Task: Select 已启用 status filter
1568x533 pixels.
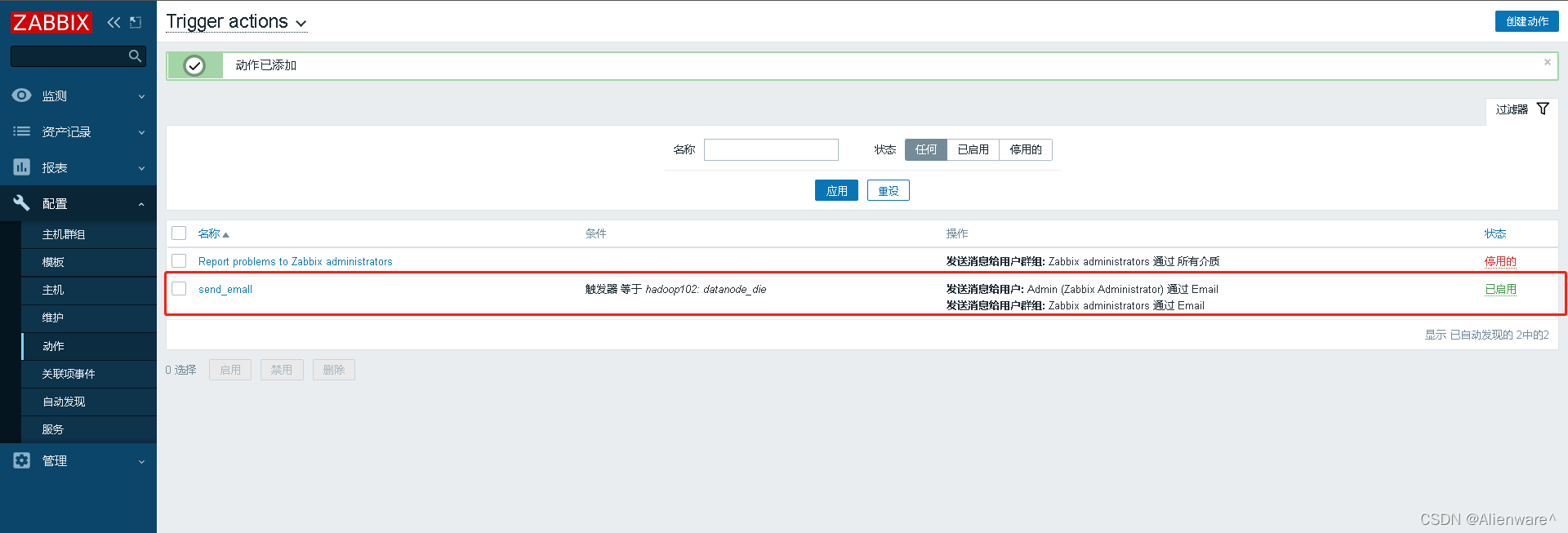Action: pyautogui.click(x=973, y=149)
